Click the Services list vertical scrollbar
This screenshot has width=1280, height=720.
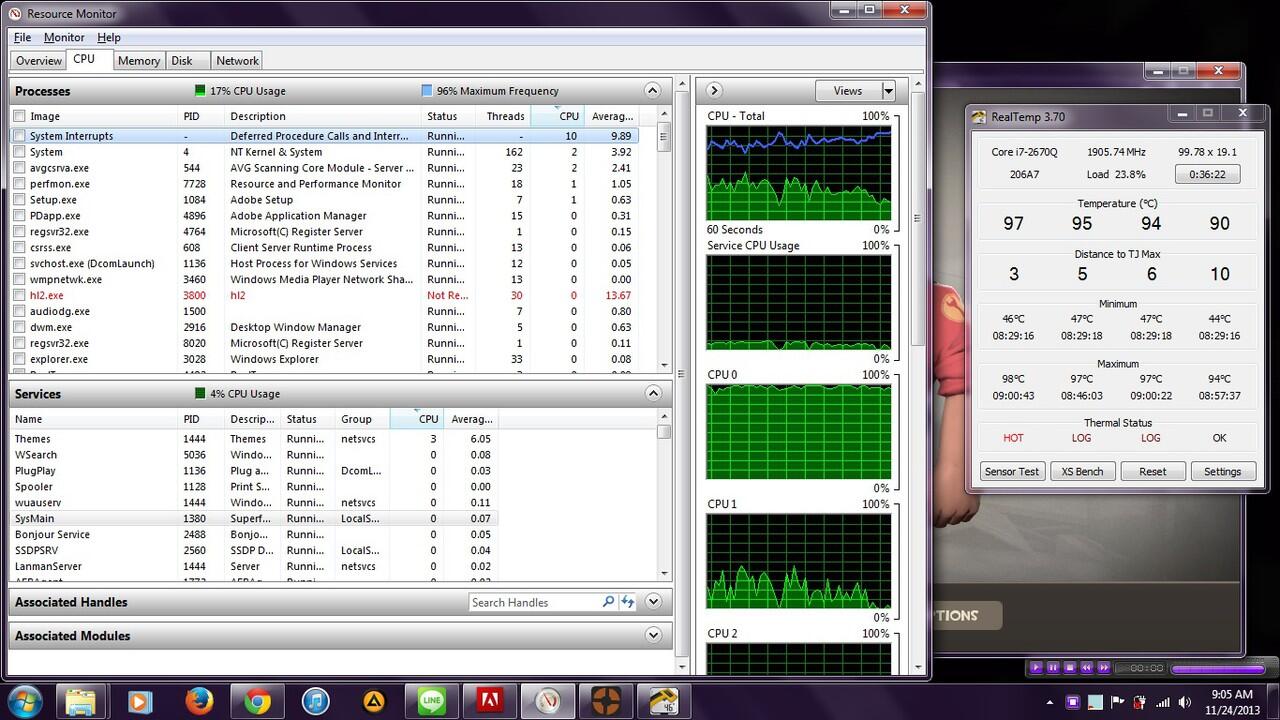663,494
